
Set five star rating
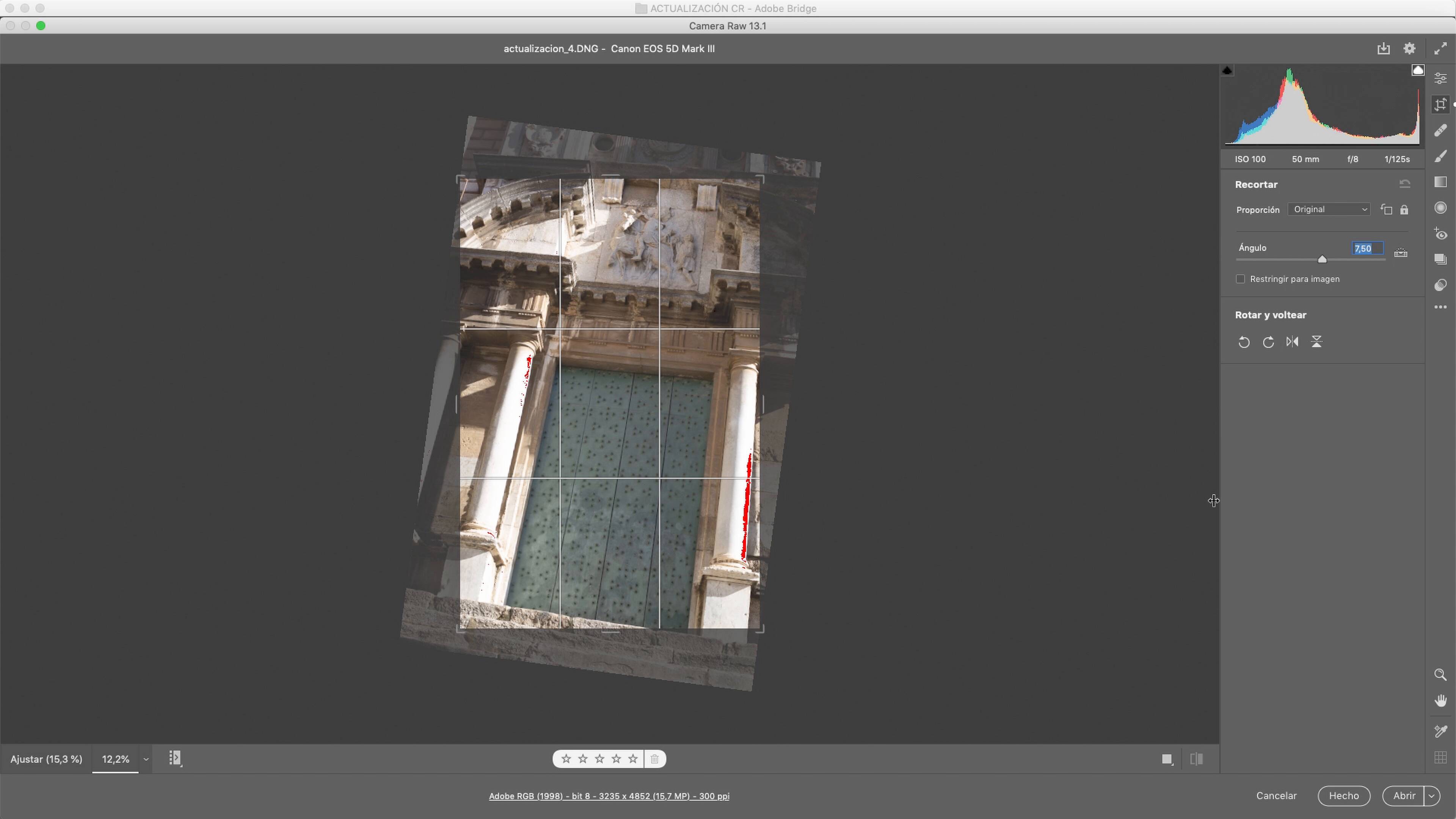633,758
